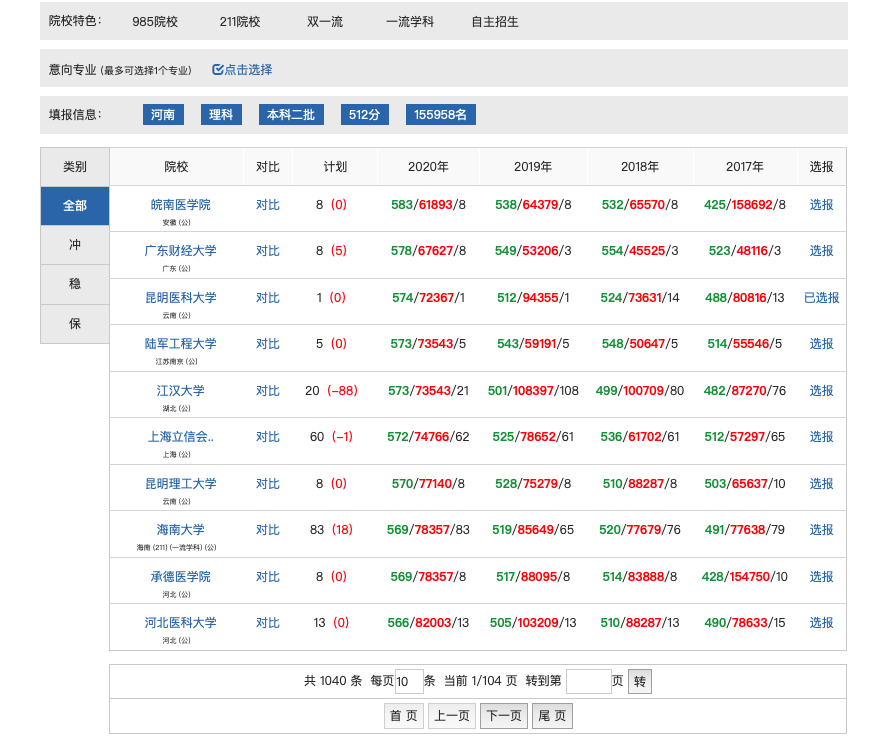
Task: Switch to the 冲 category tab
Action: [75, 245]
